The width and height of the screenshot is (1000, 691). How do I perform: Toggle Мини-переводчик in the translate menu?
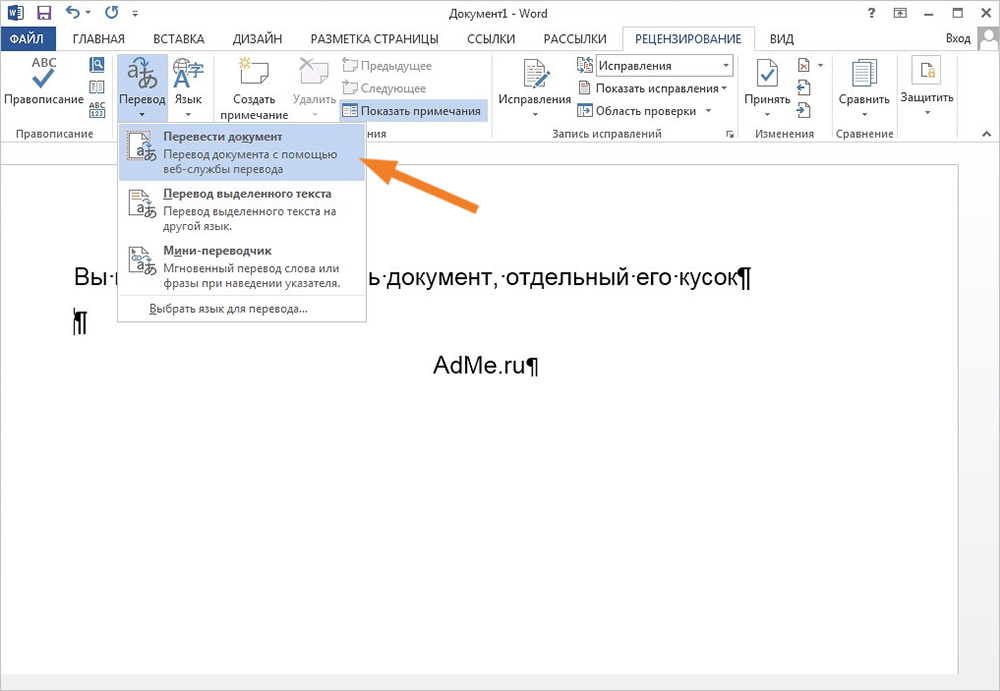pos(242,266)
